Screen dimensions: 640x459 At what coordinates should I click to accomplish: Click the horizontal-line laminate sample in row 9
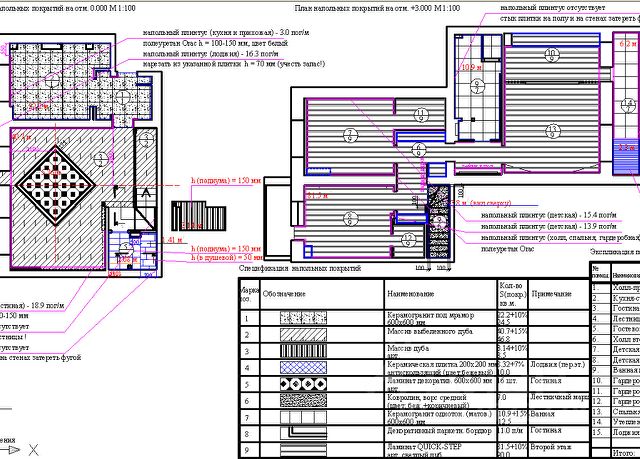(303, 450)
